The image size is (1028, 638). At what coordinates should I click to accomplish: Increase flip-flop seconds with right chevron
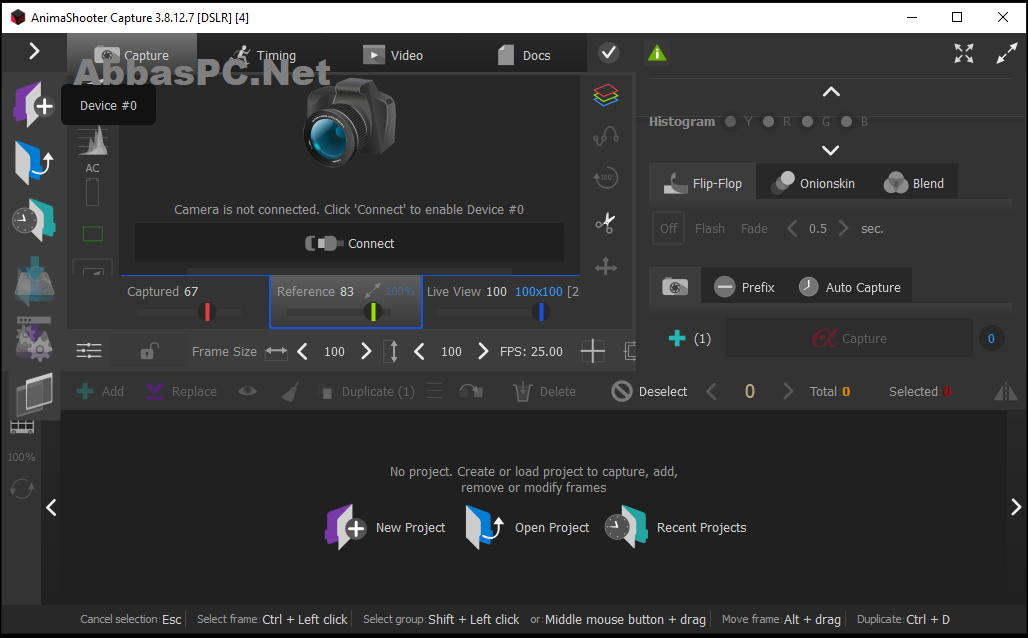pos(843,228)
